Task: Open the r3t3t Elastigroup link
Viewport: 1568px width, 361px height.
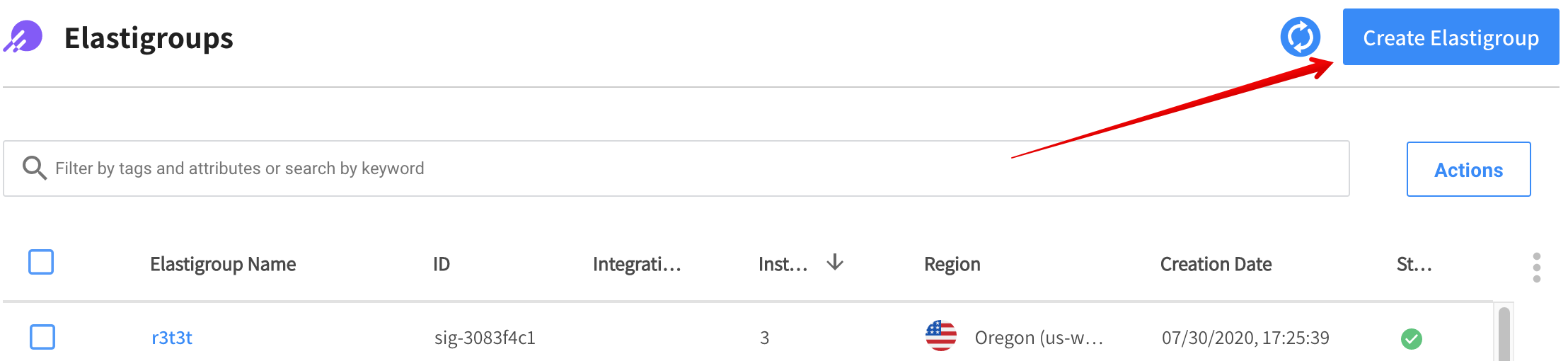Action: [172, 338]
